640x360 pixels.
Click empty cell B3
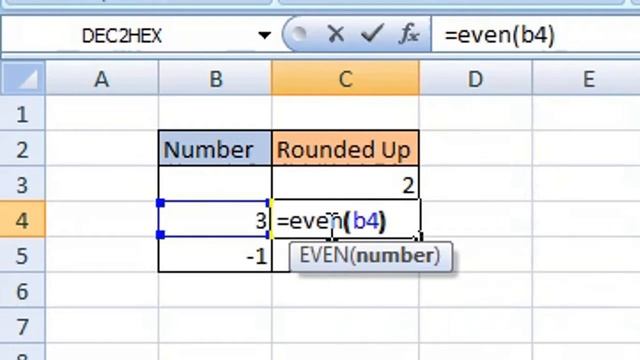(x=215, y=184)
